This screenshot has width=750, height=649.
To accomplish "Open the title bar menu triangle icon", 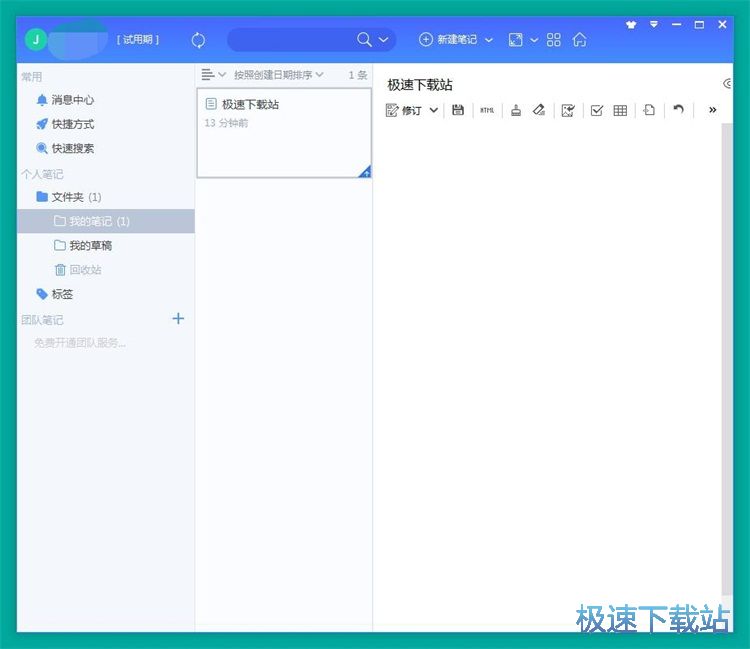I will [653, 24].
